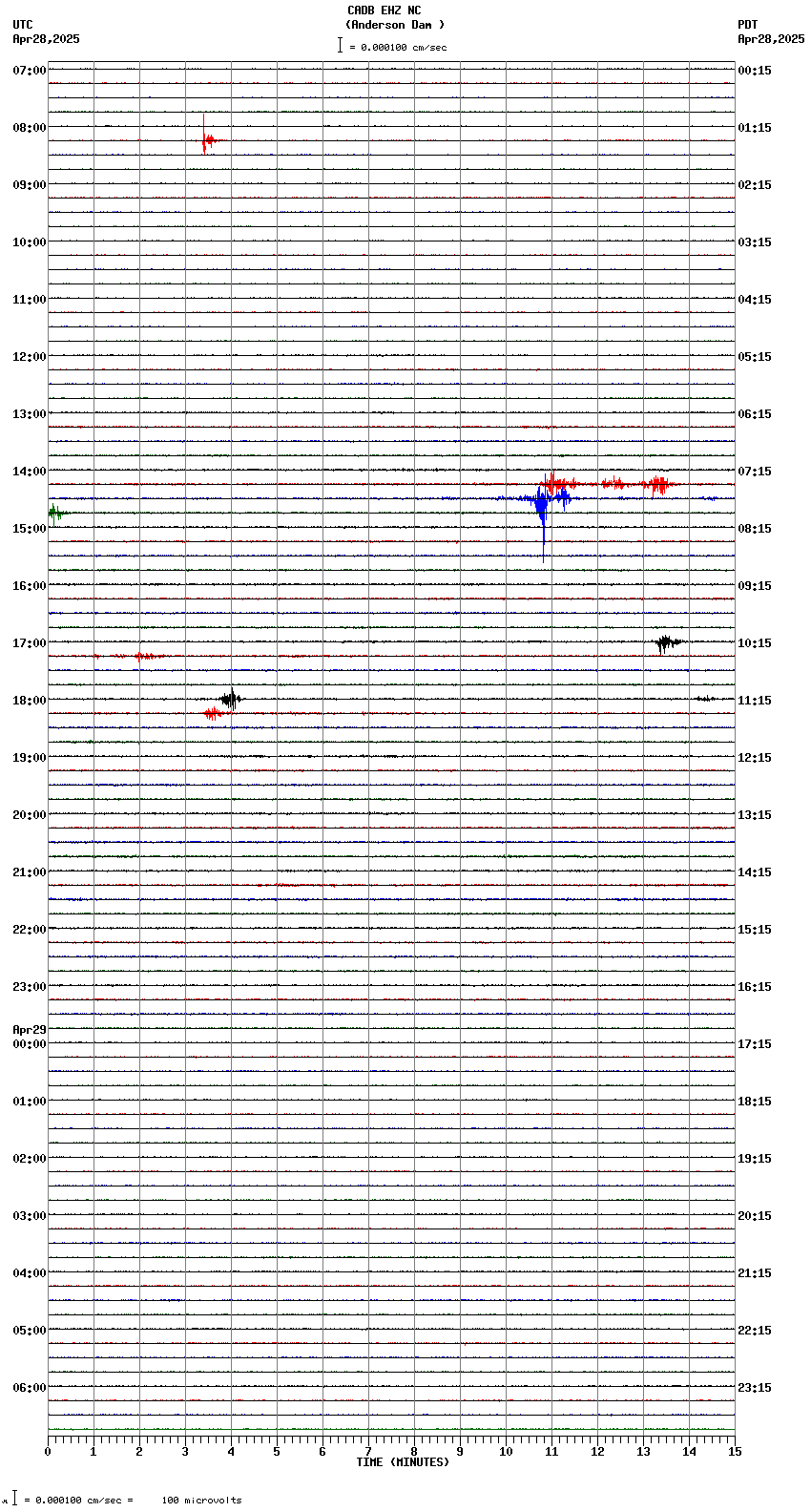This screenshot has height=1512, width=811.
Task: Click the 15 tick label on time axis
Action: 735,1452
